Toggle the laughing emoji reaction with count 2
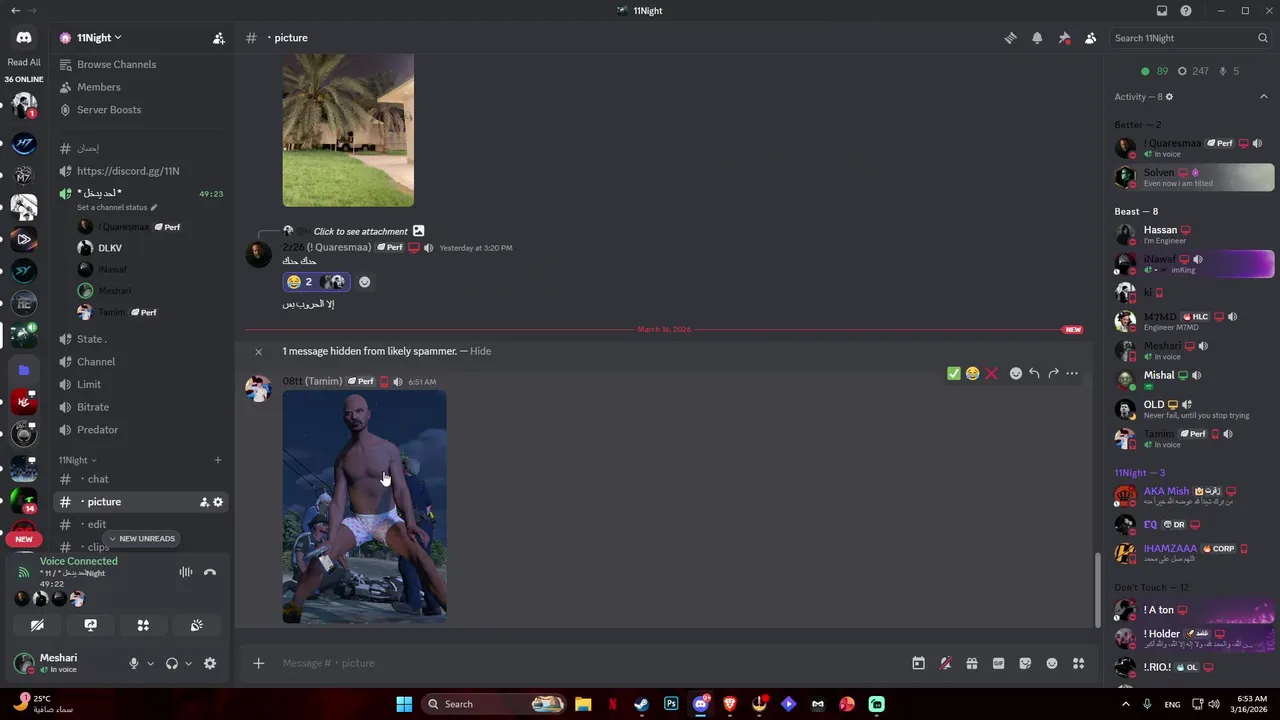 (316, 282)
